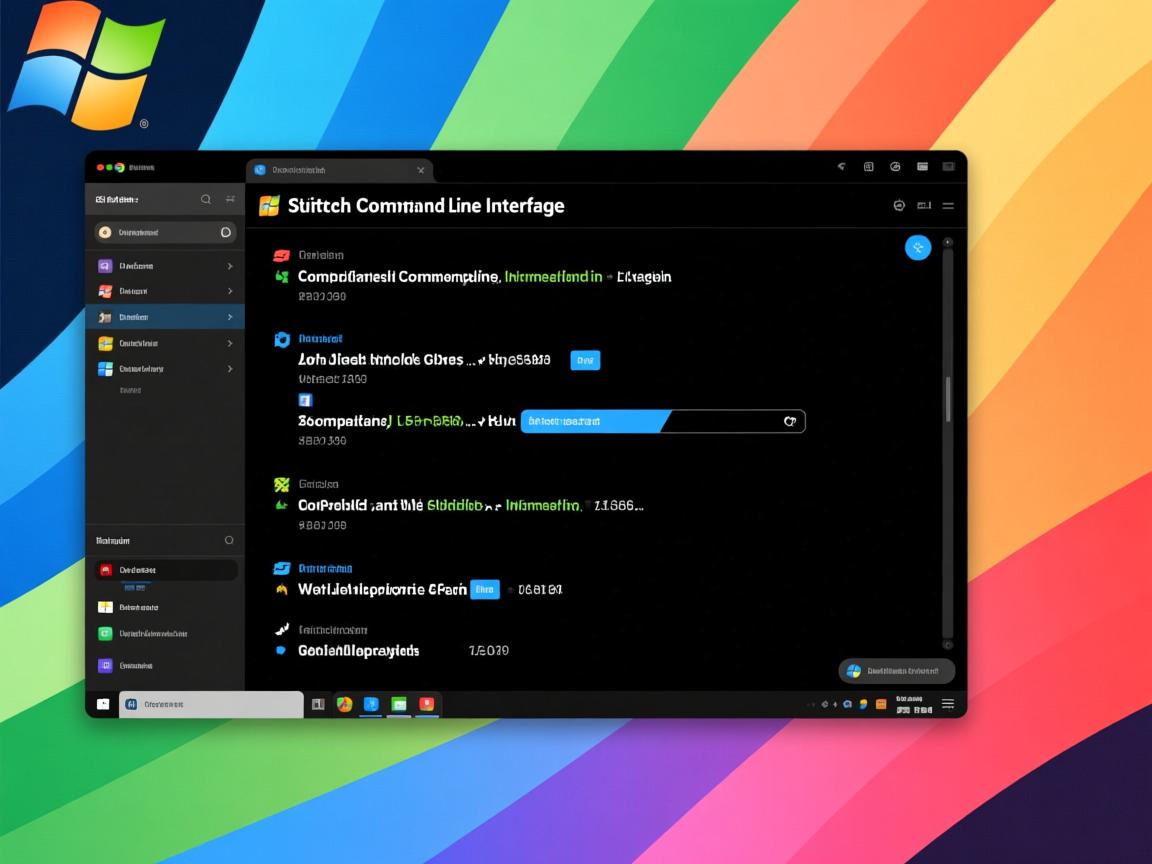
Task: Click the red app icon in bottom taskbar
Action: coord(427,704)
